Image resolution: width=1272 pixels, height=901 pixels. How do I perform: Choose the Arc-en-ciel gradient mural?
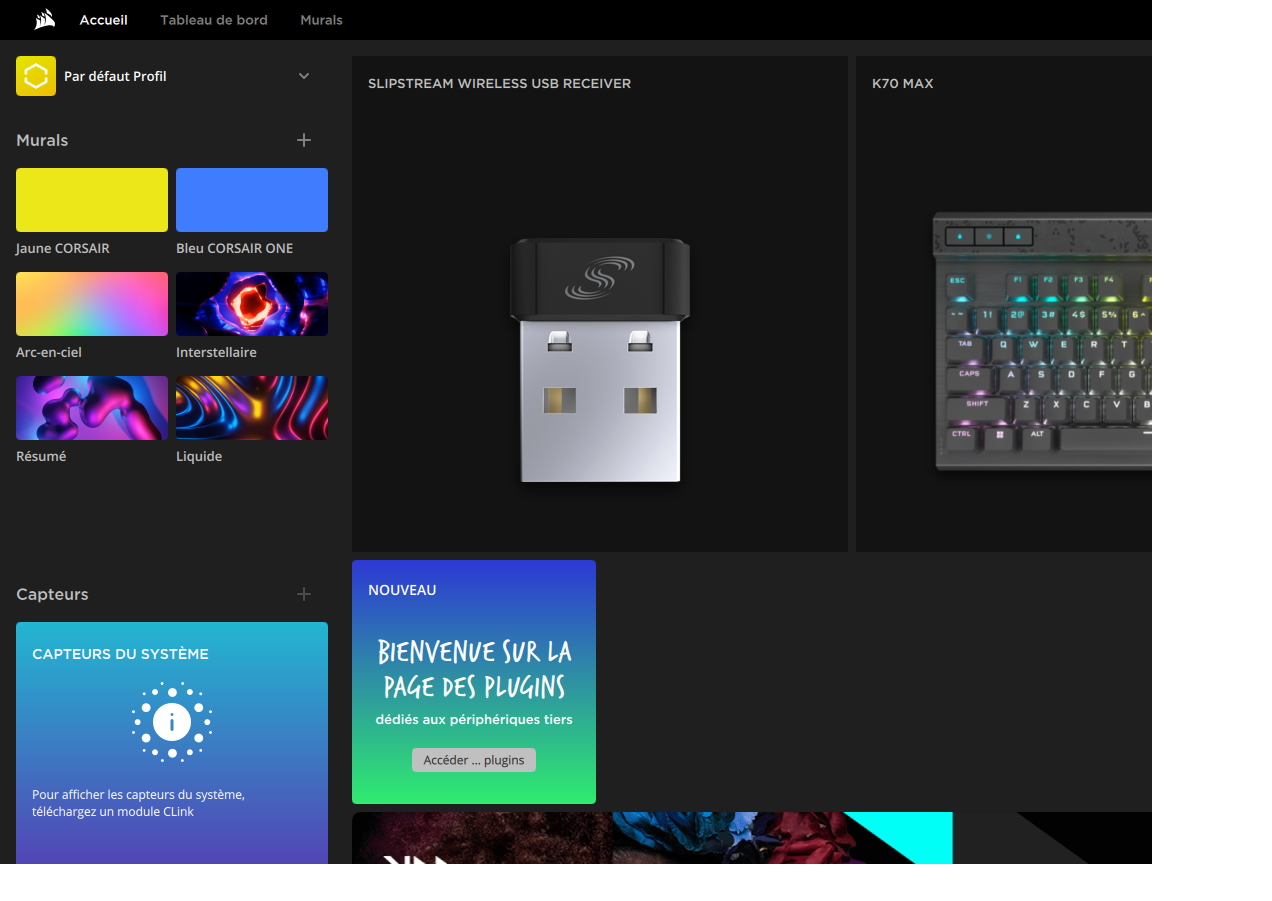(92, 304)
